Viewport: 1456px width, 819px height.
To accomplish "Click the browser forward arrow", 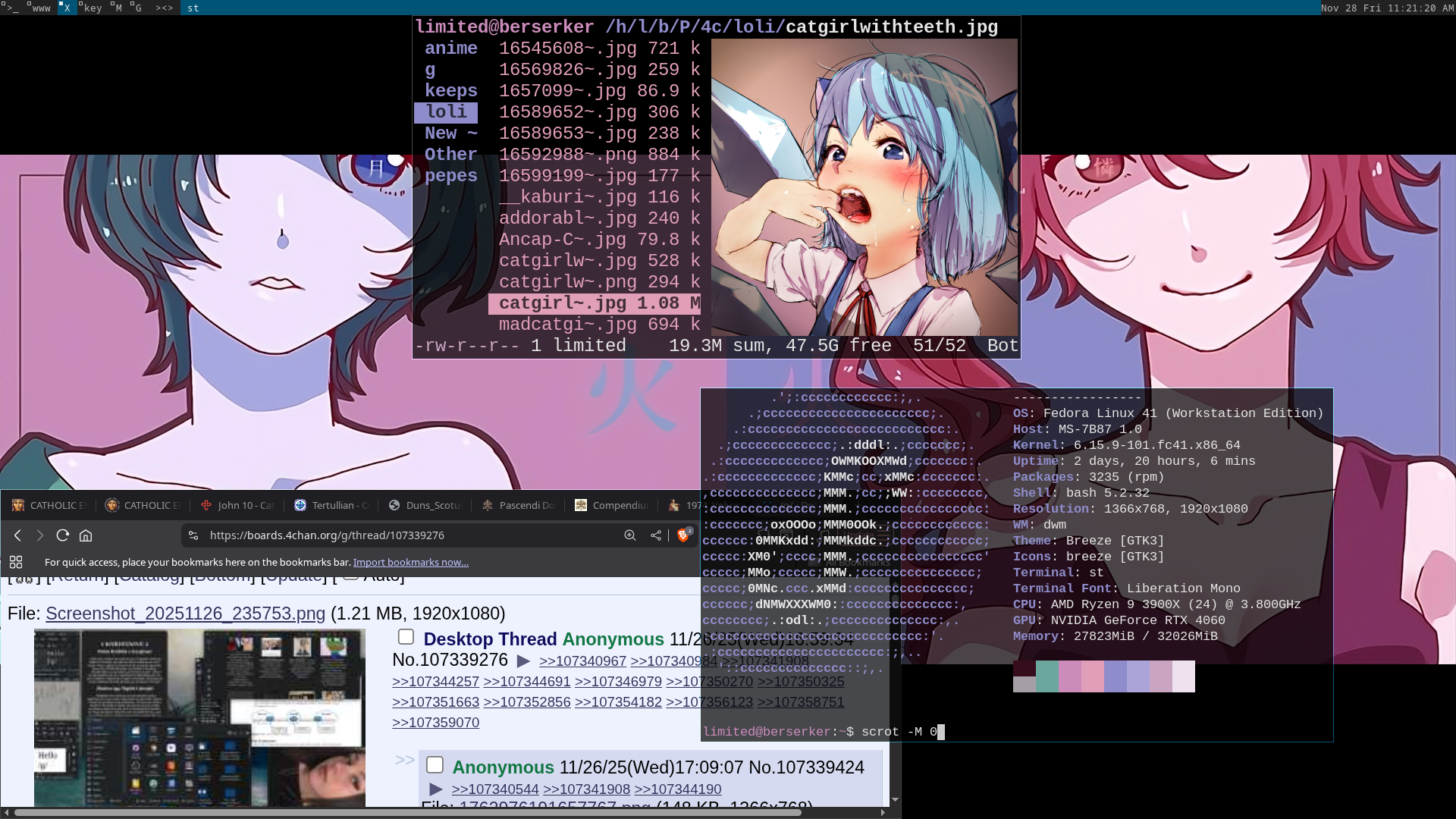I will click(40, 535).
